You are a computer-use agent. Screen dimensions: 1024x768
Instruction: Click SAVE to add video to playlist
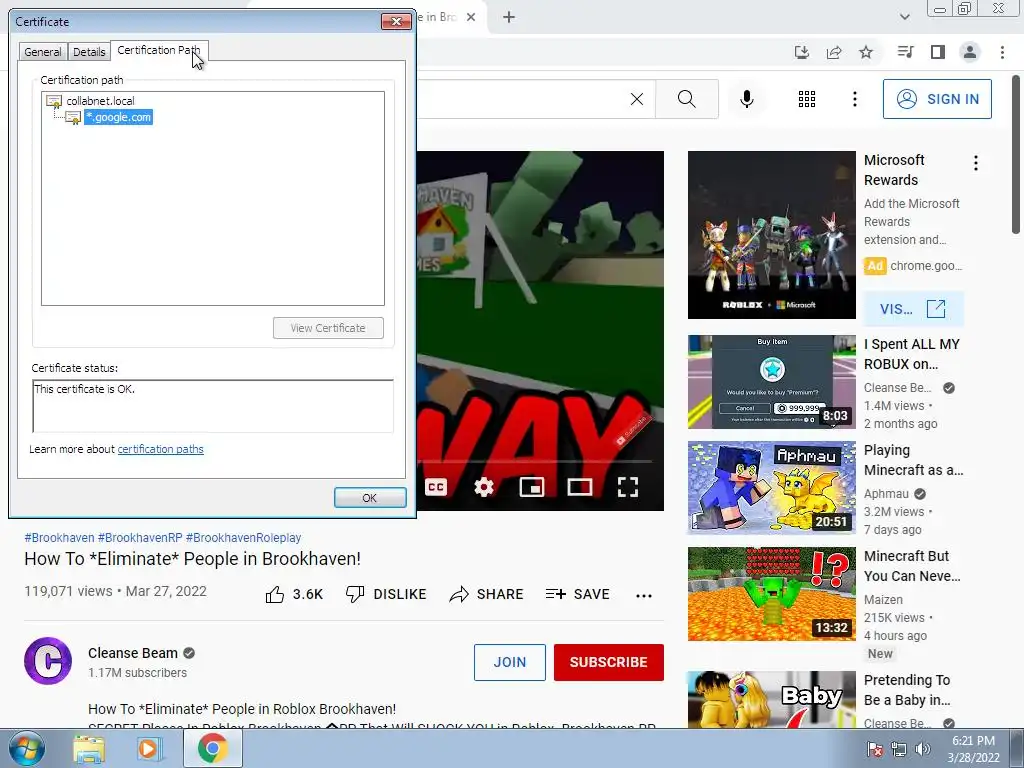pos(578,594)
